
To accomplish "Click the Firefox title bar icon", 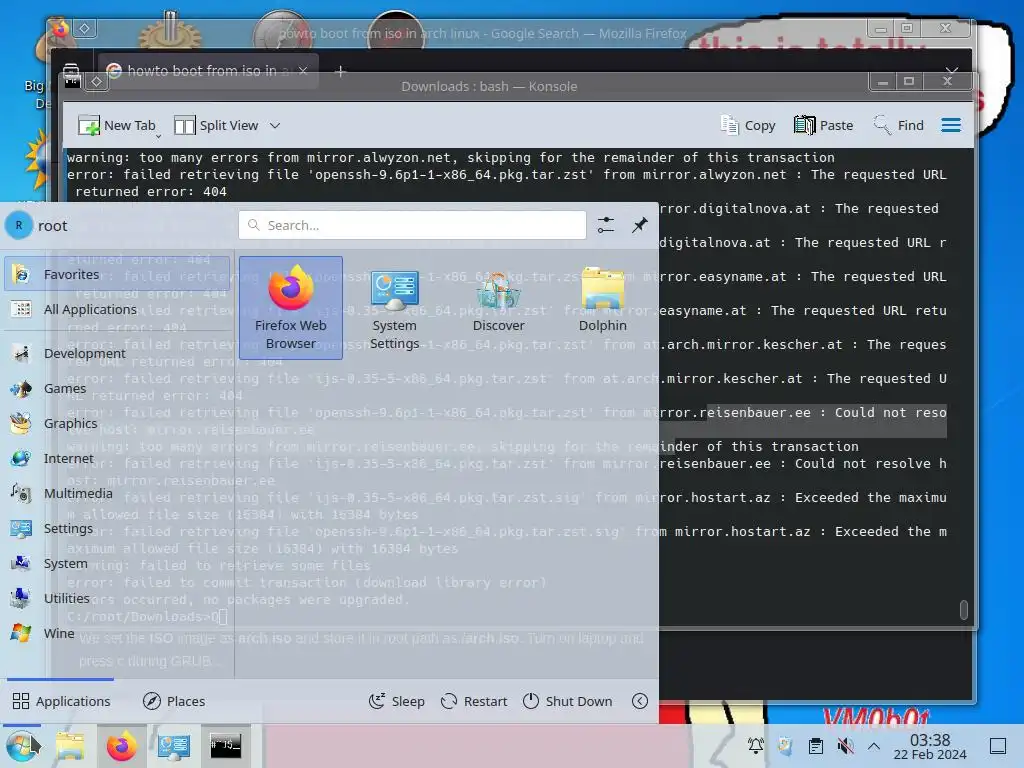I will [x=60, y=28].
